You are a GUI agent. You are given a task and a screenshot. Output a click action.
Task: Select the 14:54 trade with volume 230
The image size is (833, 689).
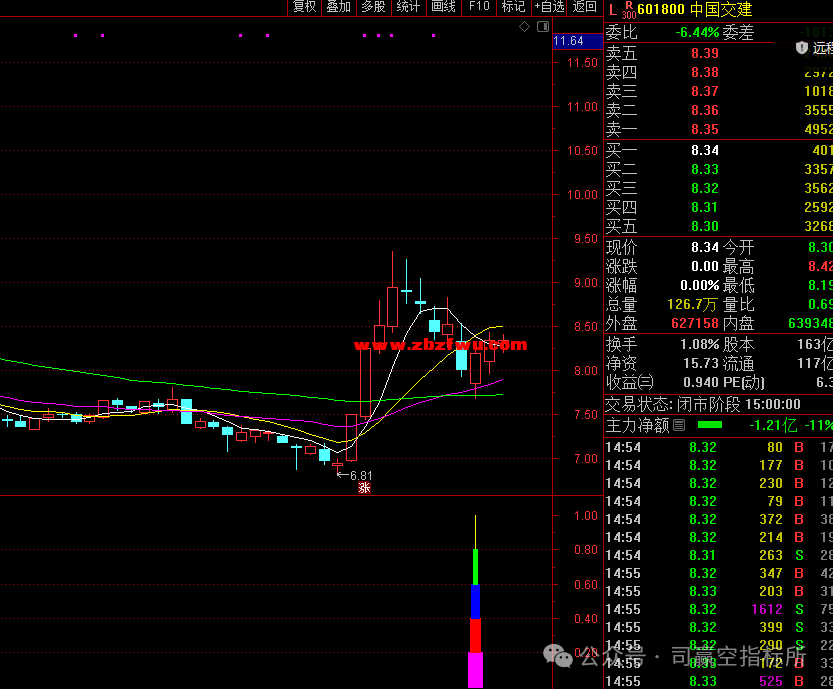pyautogui.click(x=719, y=484)
